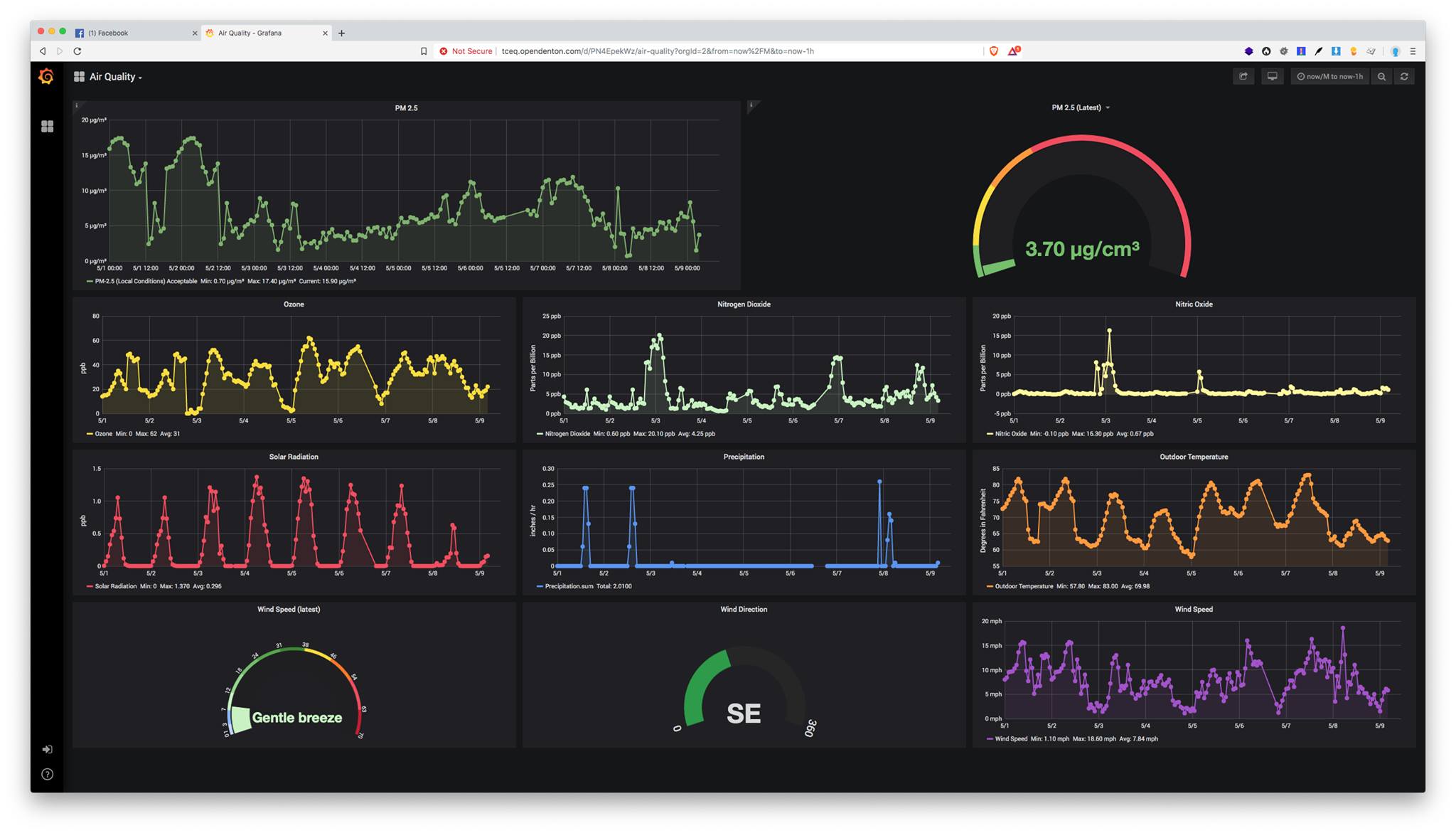
Task: Toggle the PM-2.5 (Local Conditions) legend series
Action: coord(146,281)
